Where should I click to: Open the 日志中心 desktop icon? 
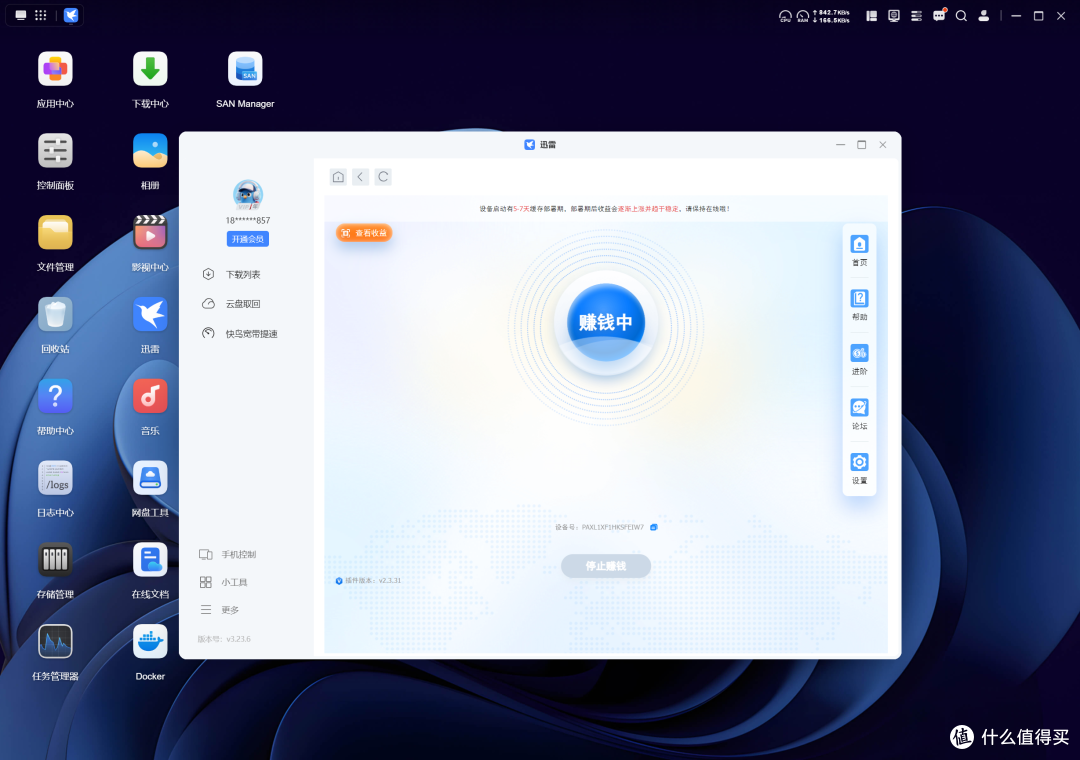(55, 478)
